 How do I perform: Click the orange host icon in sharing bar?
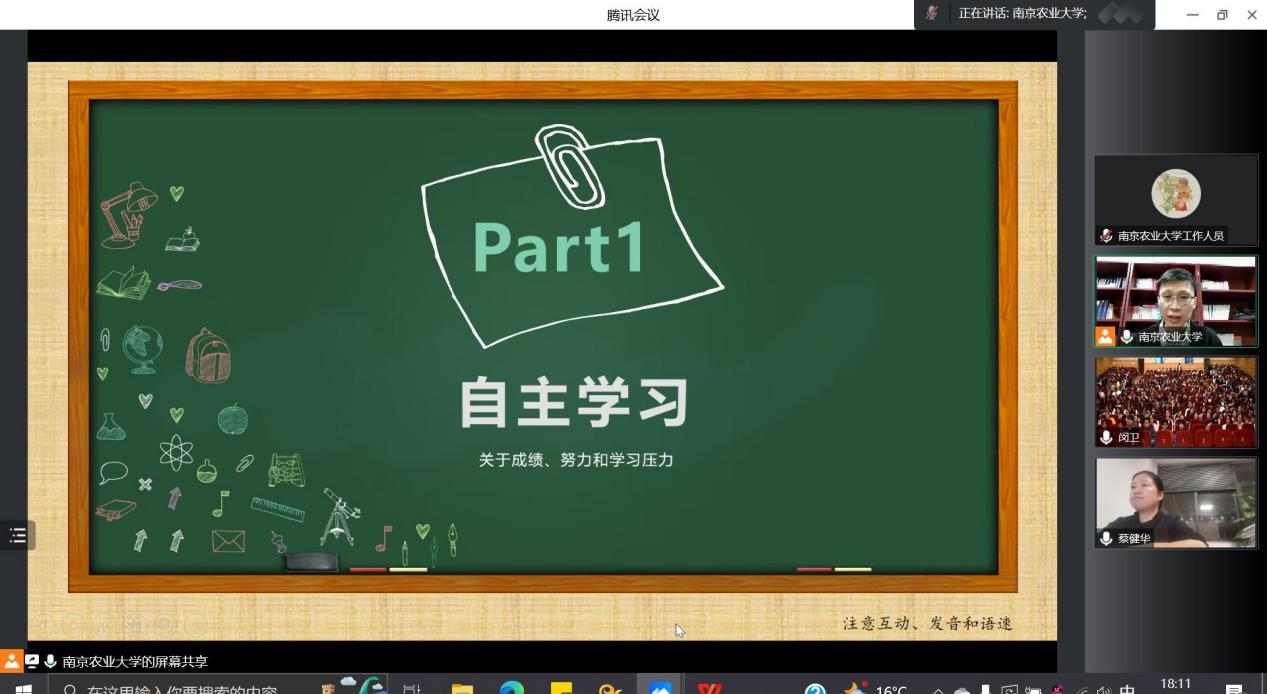pyautogui.click(x=11, y=661)
